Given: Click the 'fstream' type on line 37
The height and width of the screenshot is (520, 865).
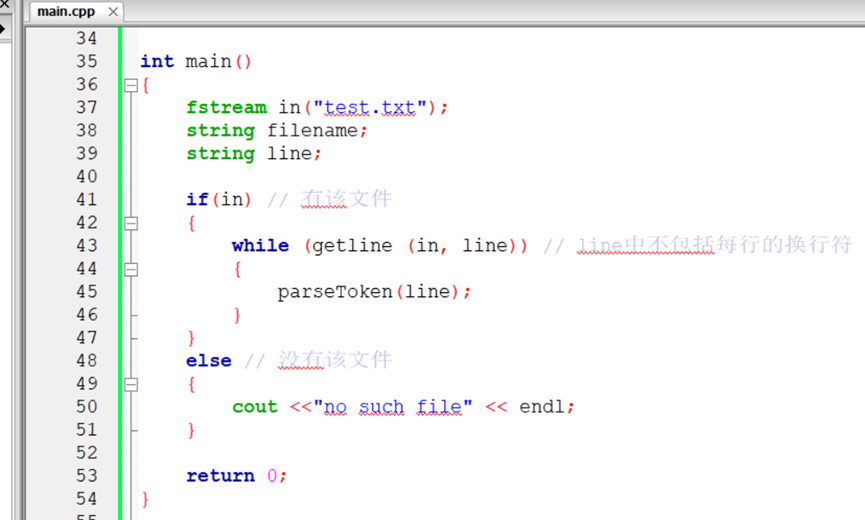Looking at the screenshot, I should 226,107.
